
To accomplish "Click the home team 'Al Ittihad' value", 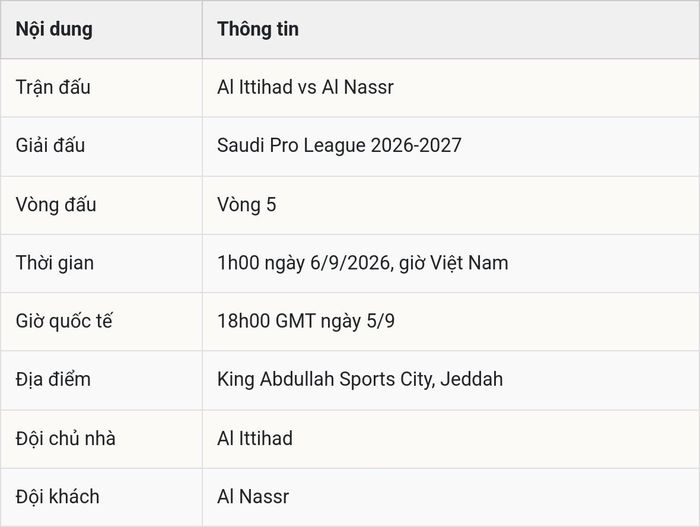I will point(255,438).
